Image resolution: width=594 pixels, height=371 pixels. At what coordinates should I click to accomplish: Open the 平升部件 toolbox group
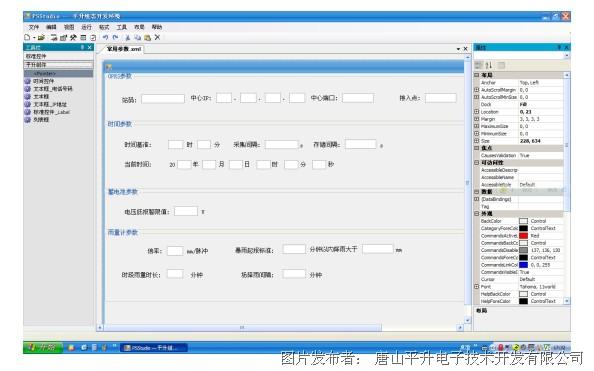tap(59, 65)
